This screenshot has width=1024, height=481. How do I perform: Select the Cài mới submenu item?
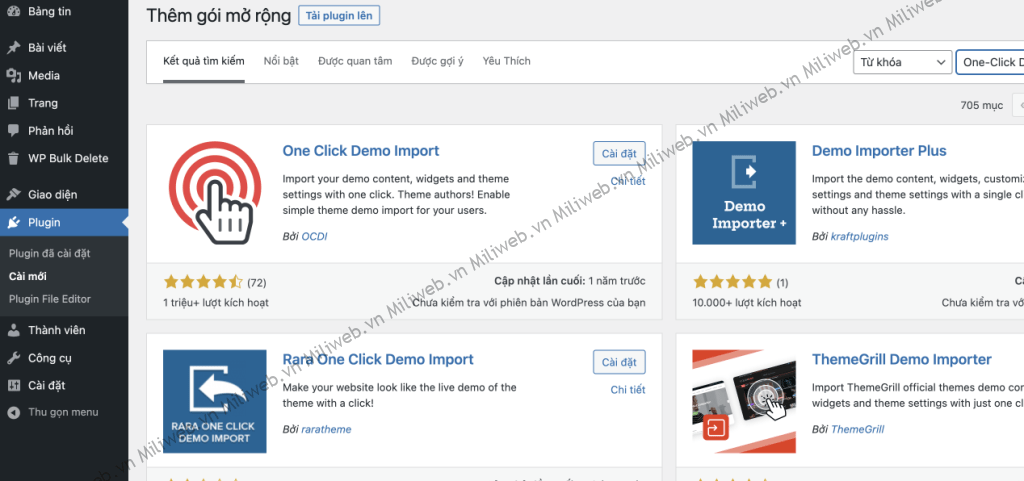point(28,276)
